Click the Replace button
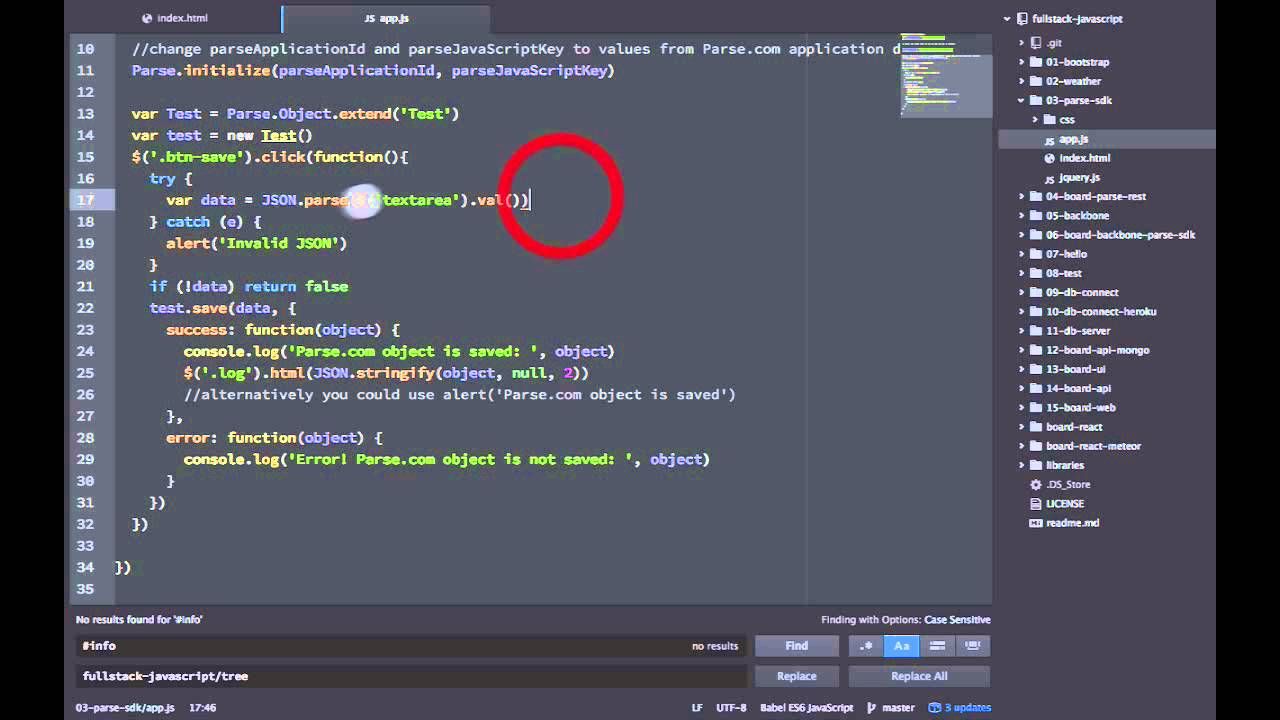1280x720 pixels. 797,676
